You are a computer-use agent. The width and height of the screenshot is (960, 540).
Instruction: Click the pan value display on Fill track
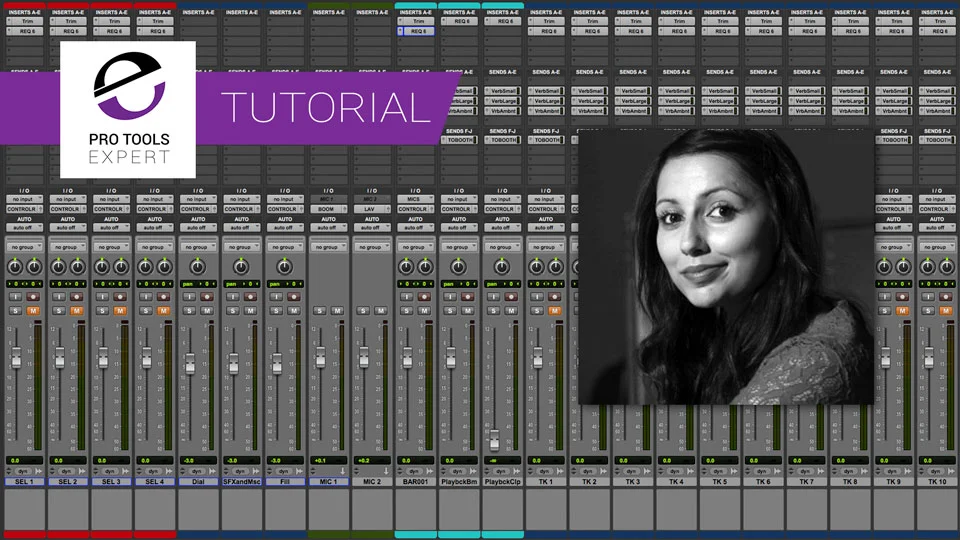(x=284, y=284)
